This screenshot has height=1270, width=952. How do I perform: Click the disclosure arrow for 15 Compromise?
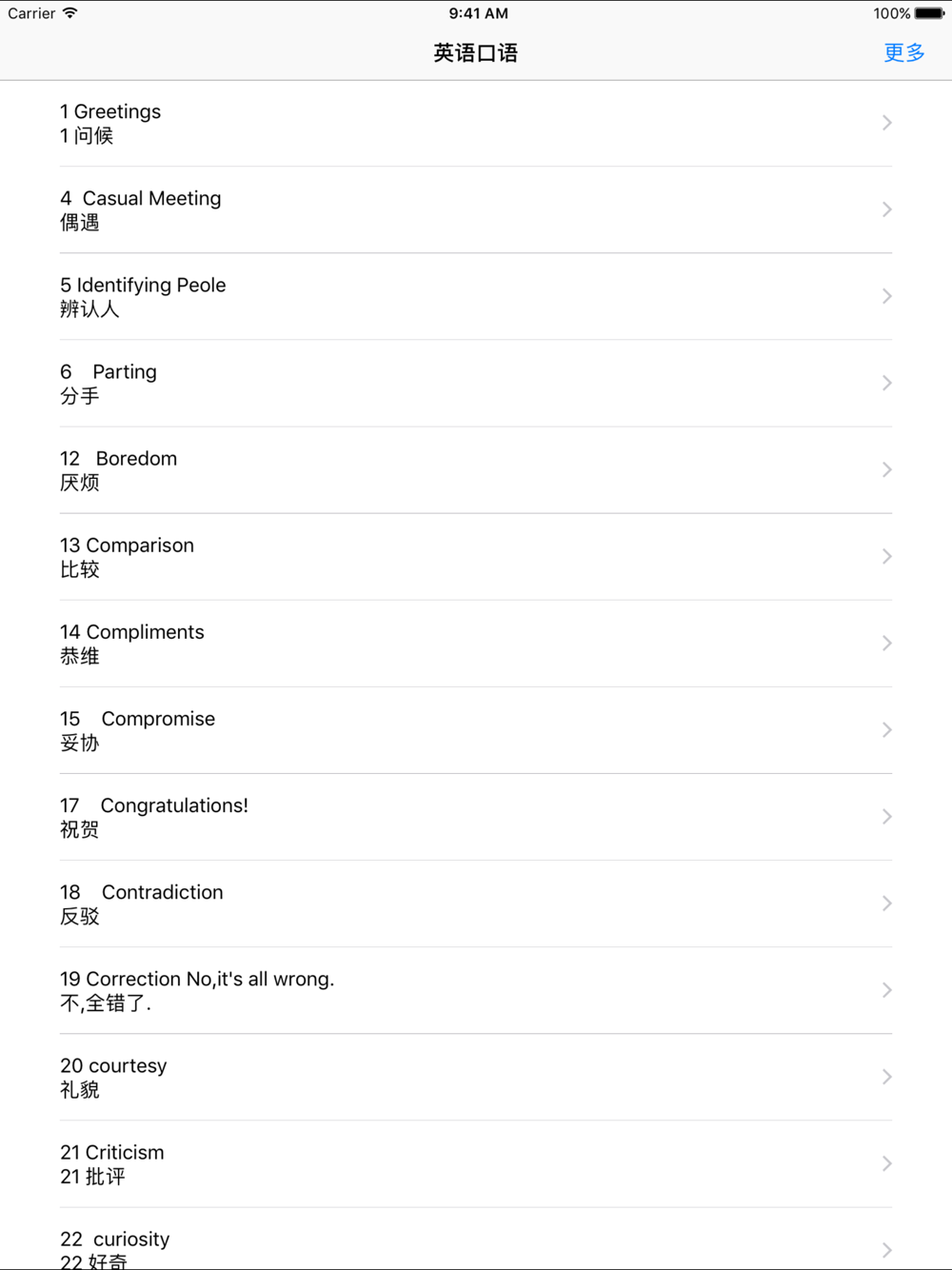point(886,730)
